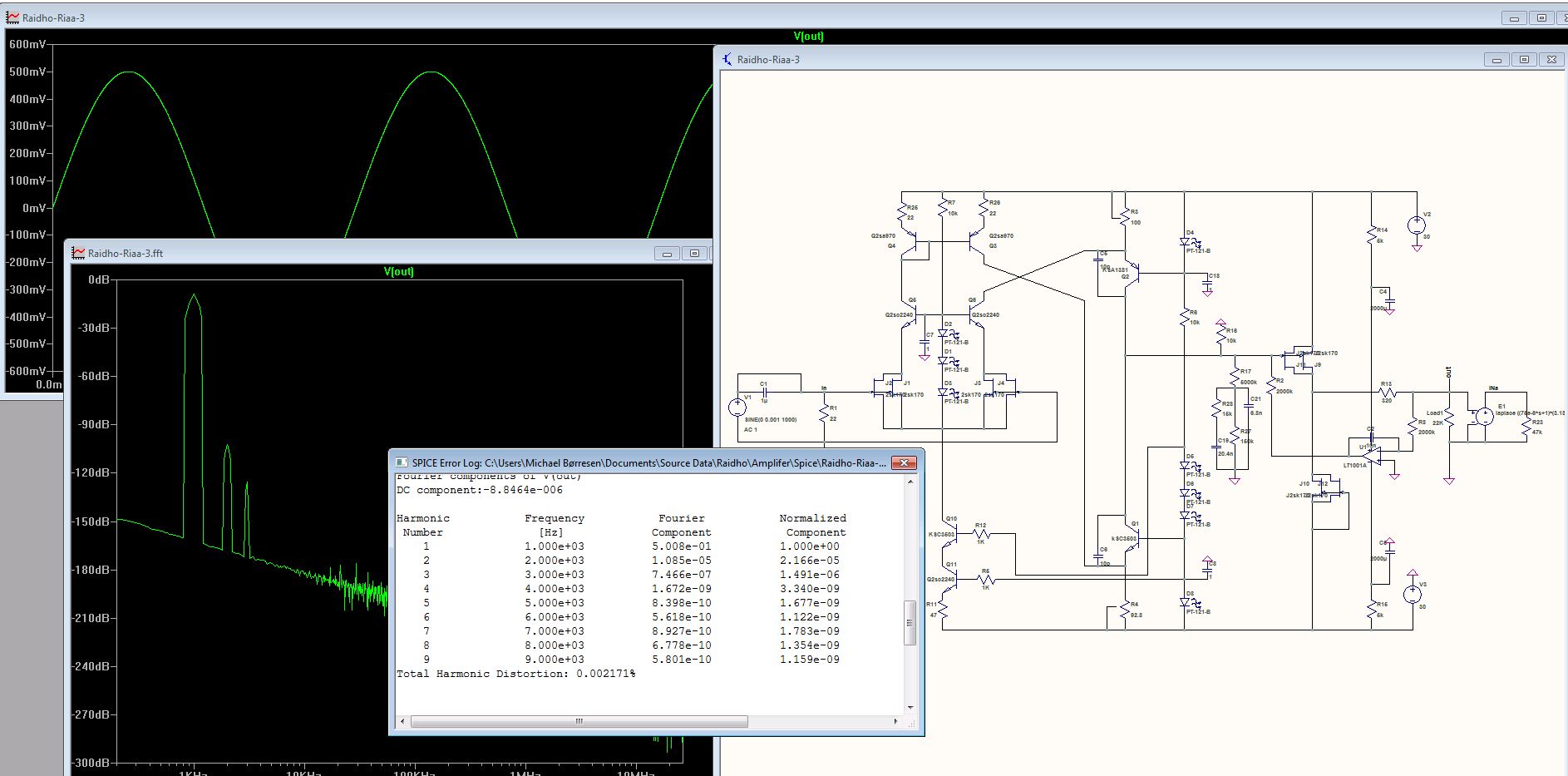Click the error log's vertical scrollbar up arrow

click(x=910, y=482)
